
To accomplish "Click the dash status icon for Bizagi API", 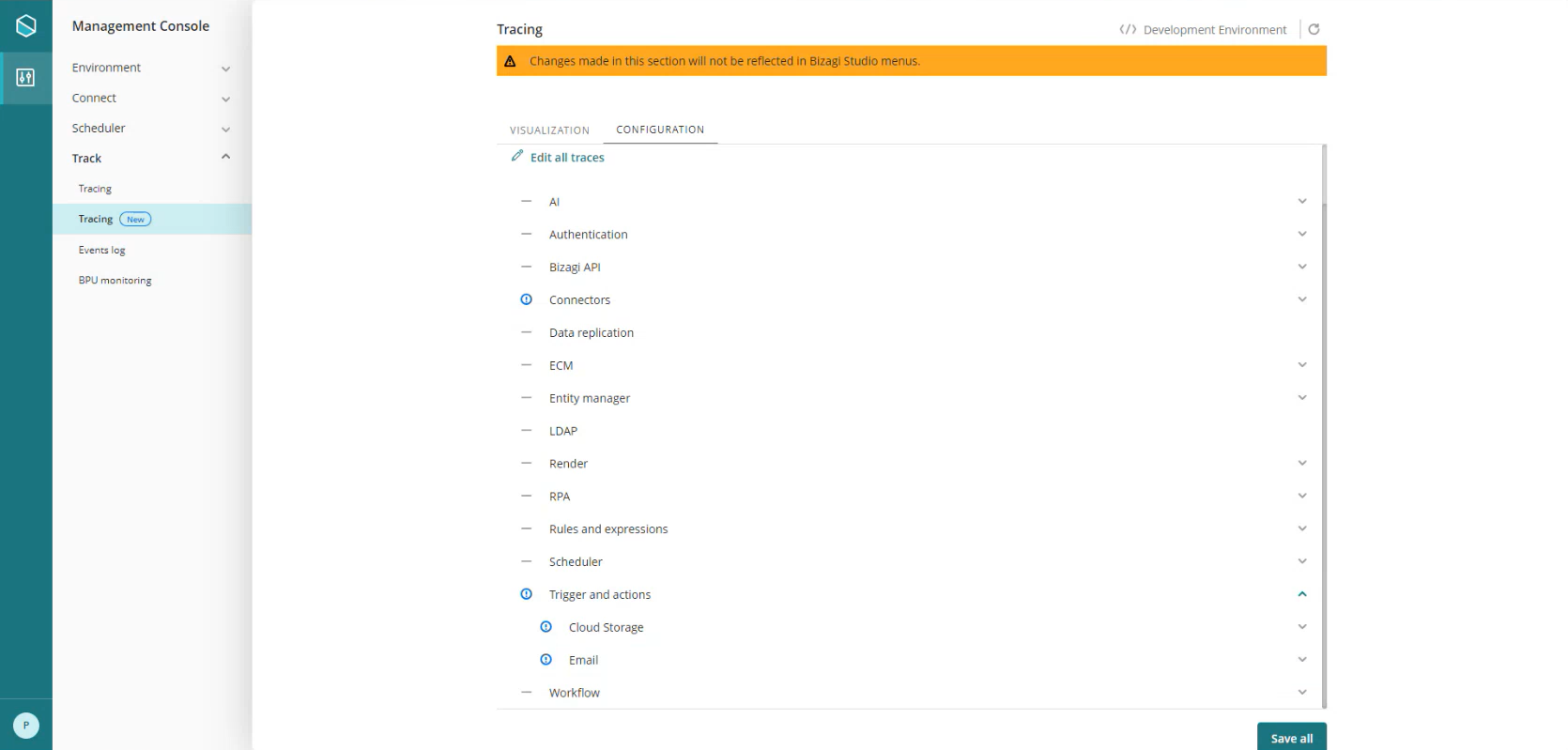I will (526, 267).
